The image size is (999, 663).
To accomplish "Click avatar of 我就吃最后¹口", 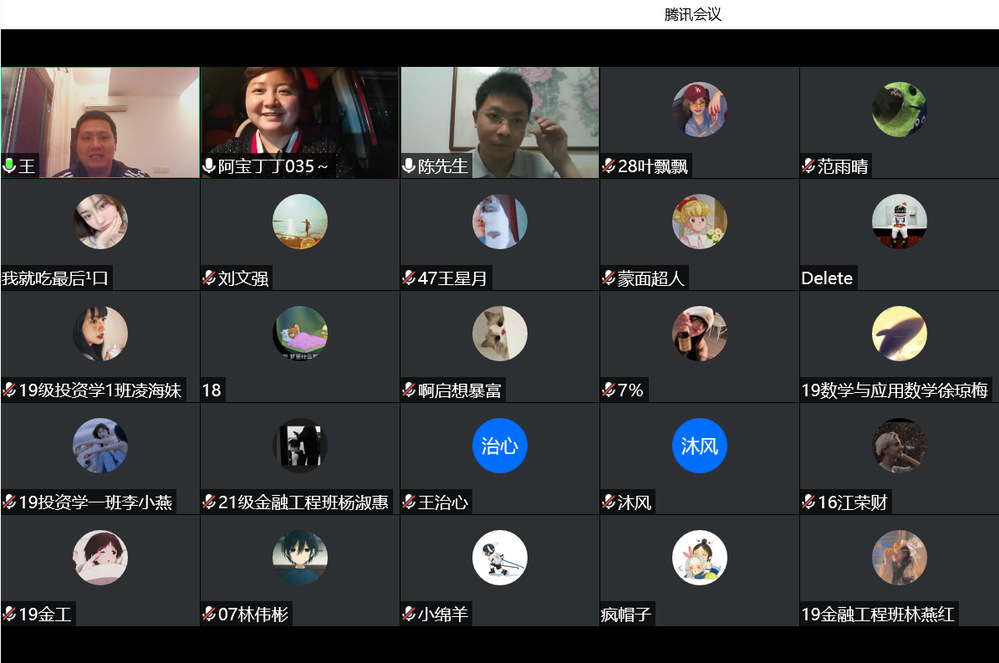I will [x=100, y=222].
